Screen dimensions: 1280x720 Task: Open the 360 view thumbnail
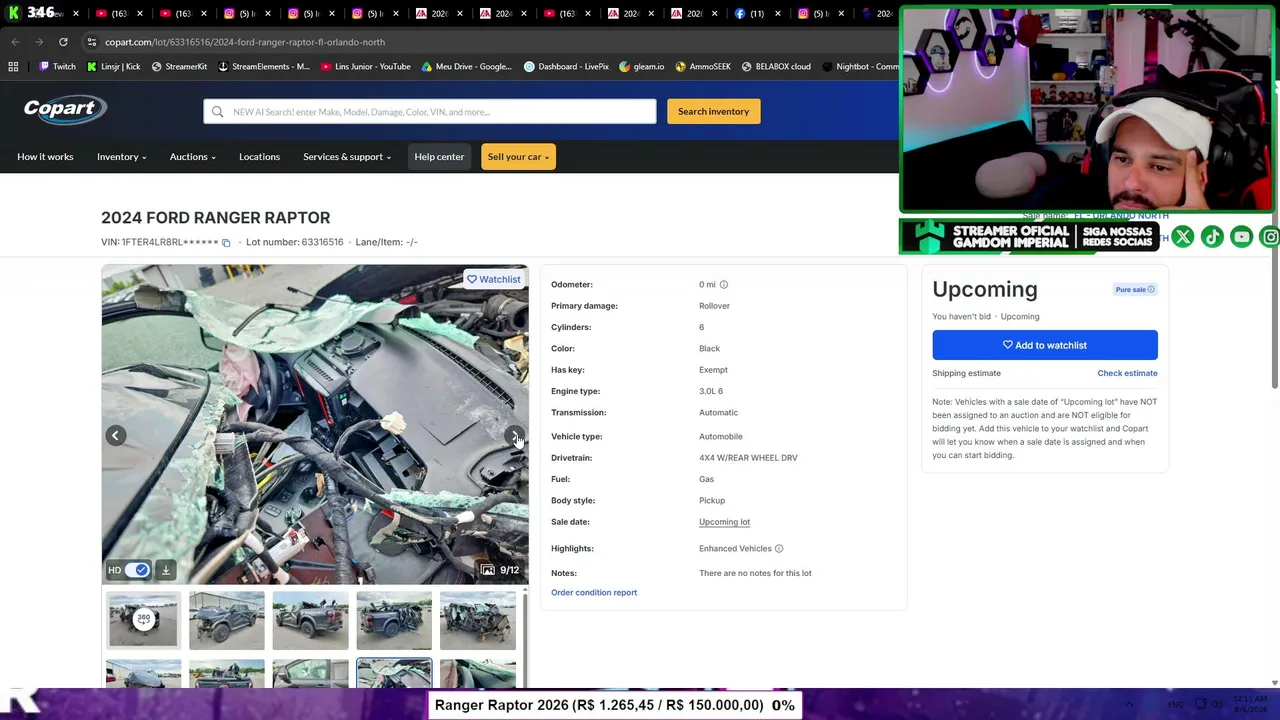(144, 620)
